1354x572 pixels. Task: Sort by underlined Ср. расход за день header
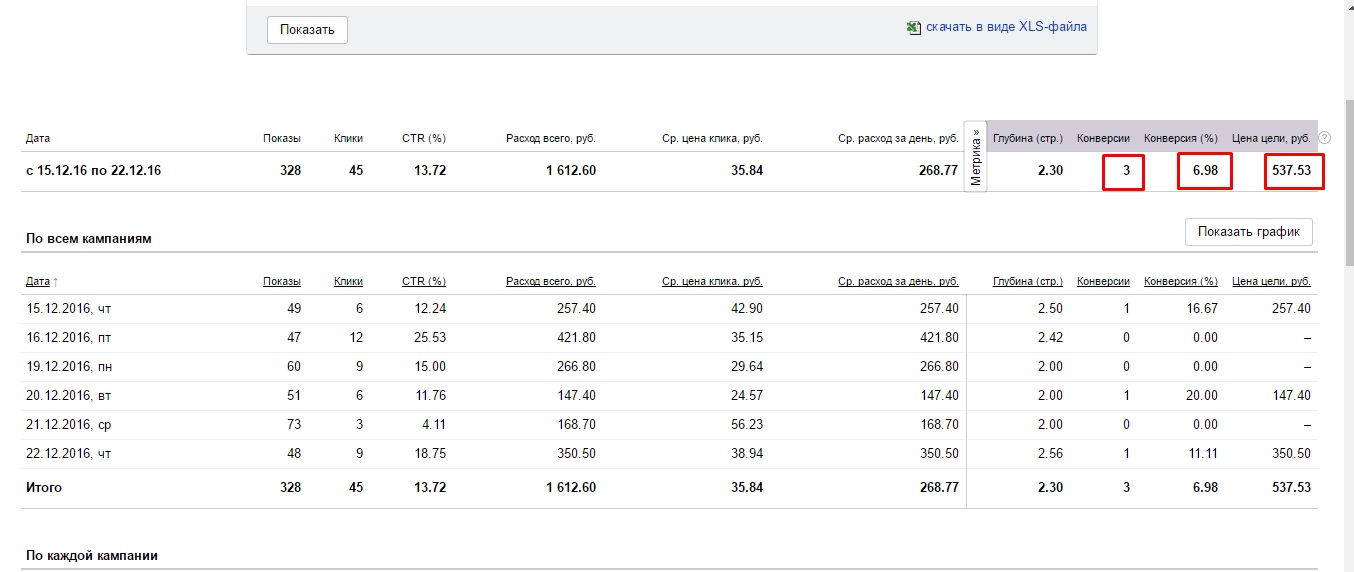[898, 282]
